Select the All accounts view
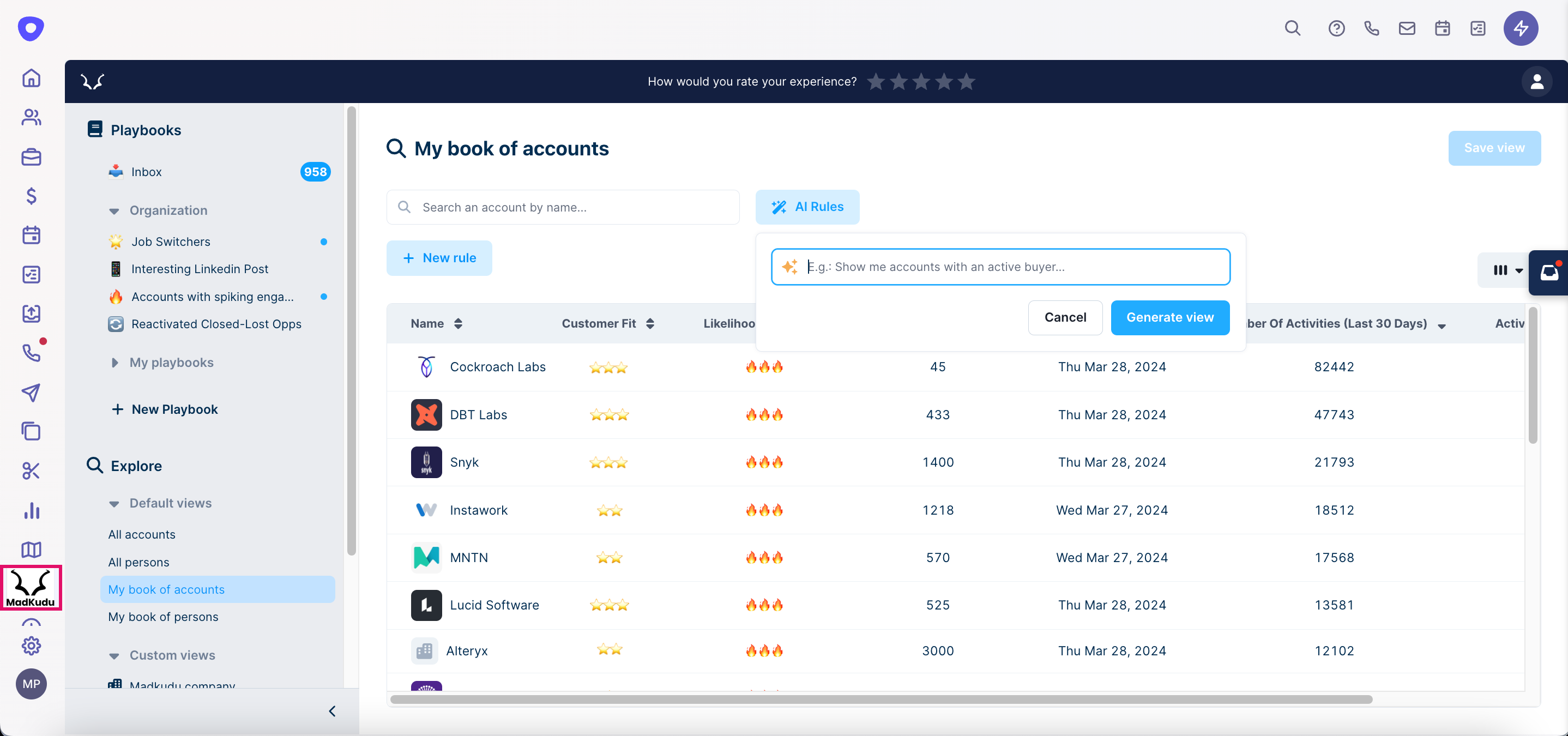This screenshot has width=1568, height=736. [141, 534]
